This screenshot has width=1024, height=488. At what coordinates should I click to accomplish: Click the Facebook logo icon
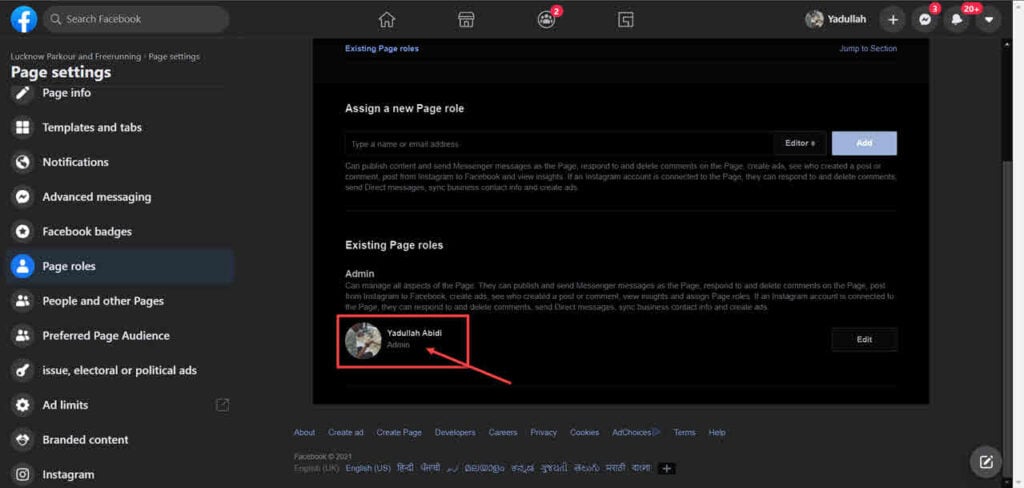pos(24,20)
